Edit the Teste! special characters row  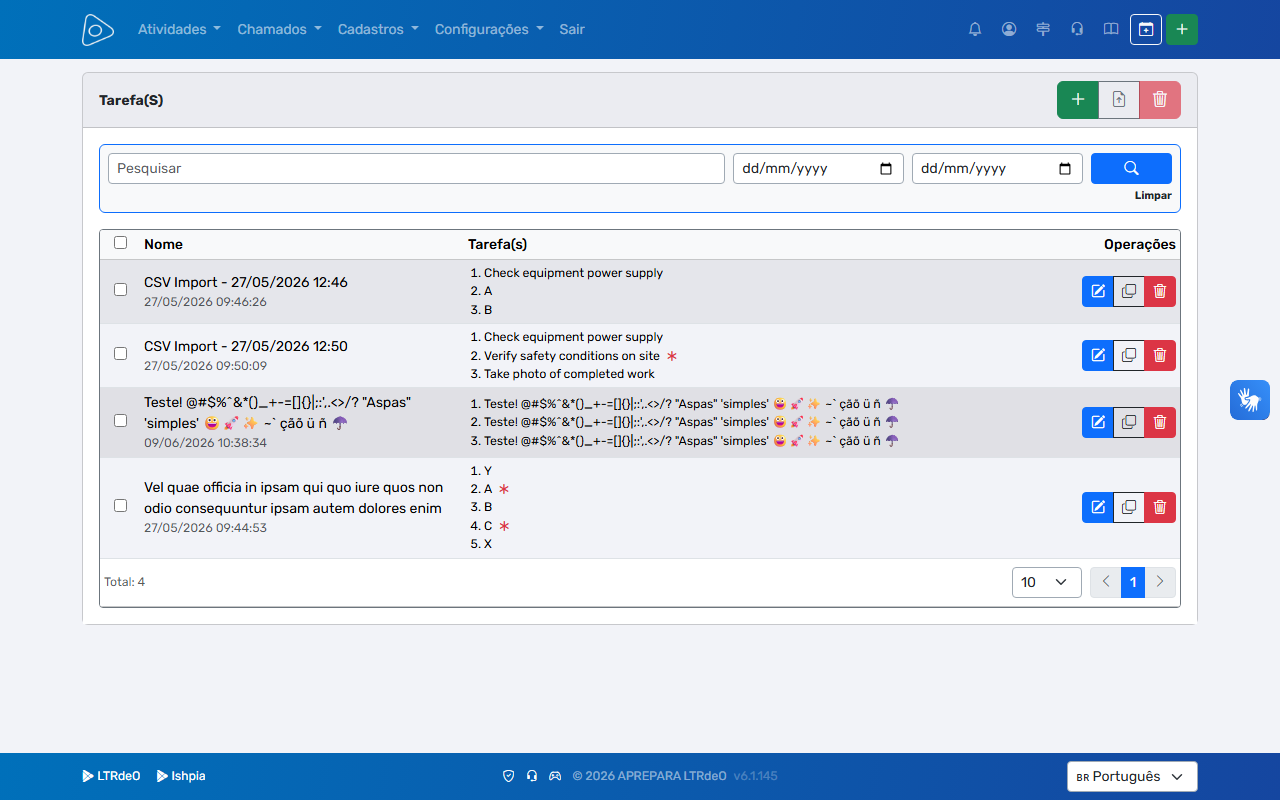[1098, 422]
